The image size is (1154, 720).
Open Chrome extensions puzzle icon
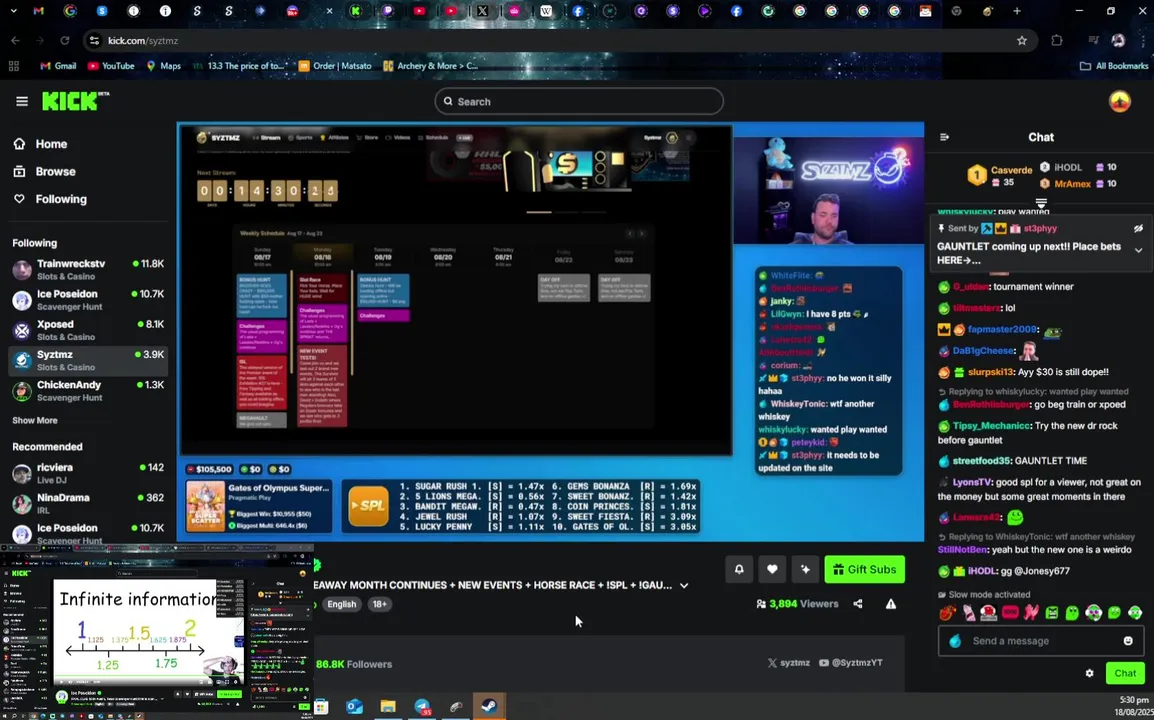(1057, 40)
